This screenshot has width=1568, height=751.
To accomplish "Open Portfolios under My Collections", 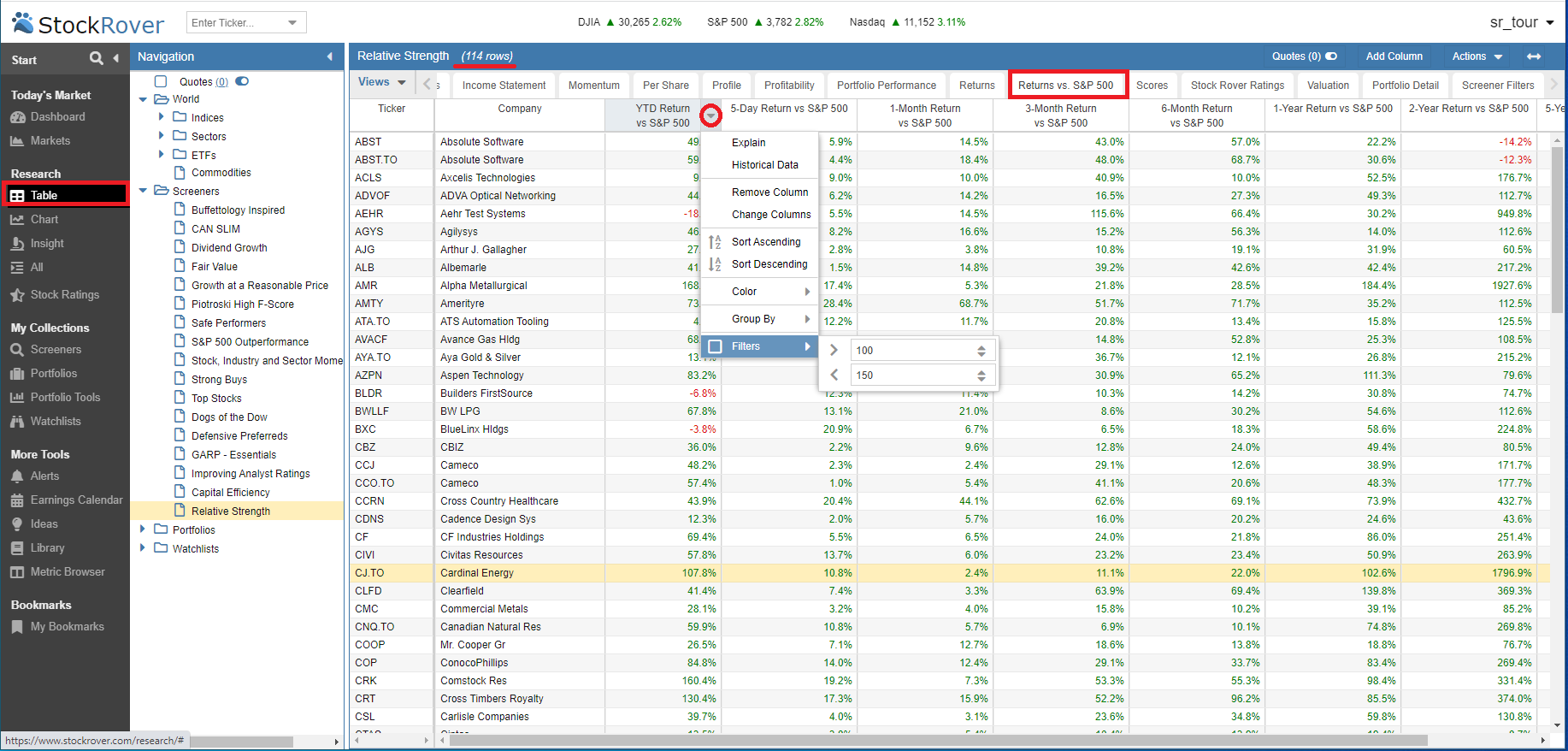I will 54,373.
